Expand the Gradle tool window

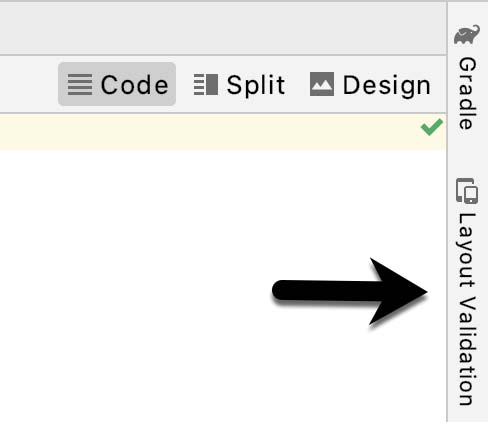[467, 77]
